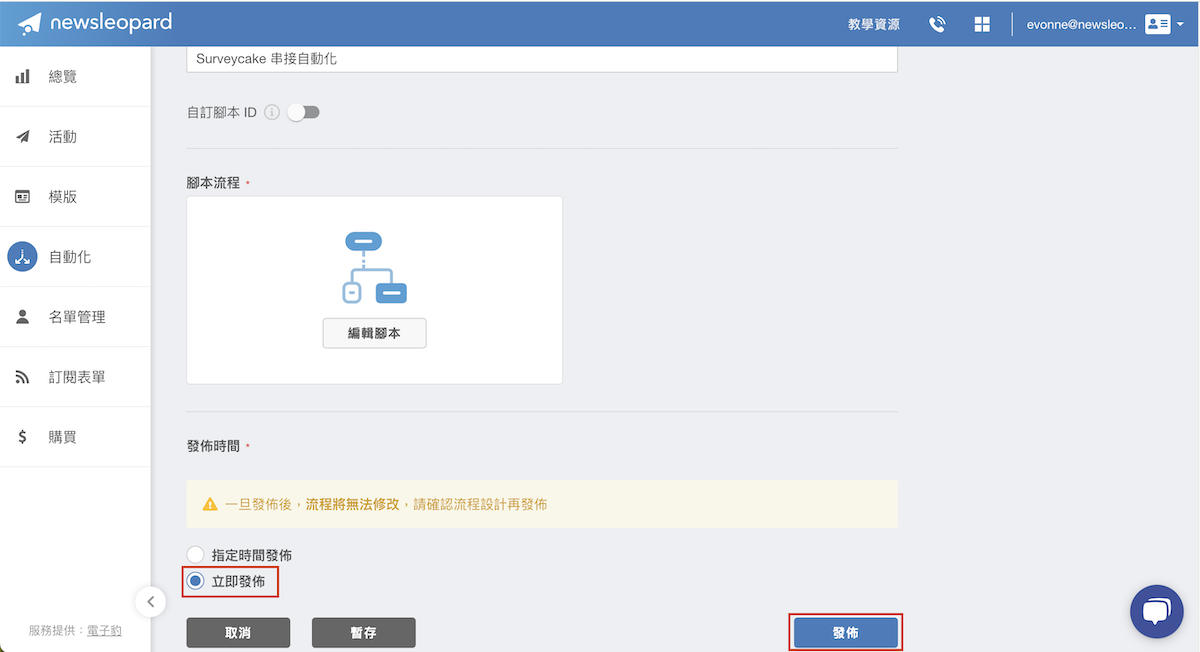1200x652 pixels.
Task: Go to 訂閱表單 in sidebar
Action: coord(75,377)
